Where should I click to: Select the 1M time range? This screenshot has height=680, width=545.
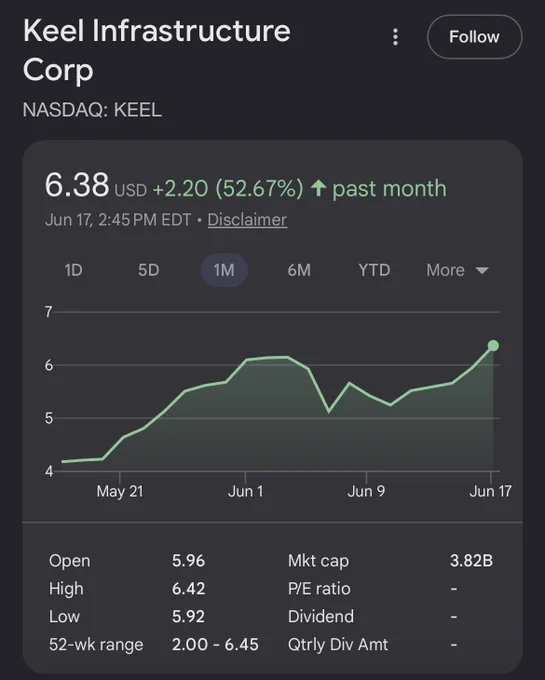pos(224,270)
